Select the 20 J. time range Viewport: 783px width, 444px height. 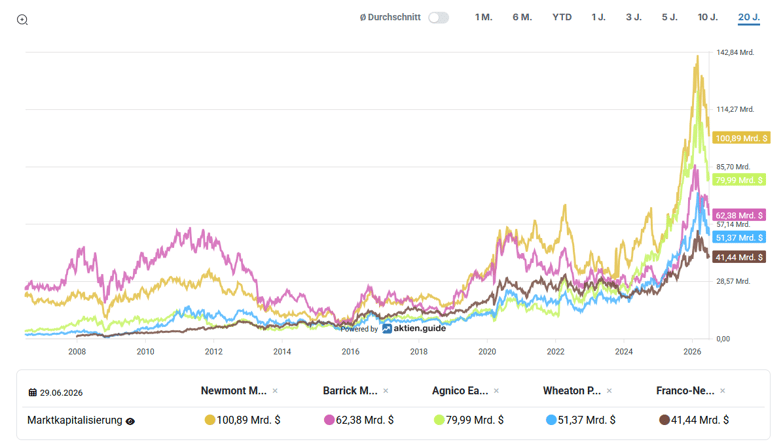(749, 17)
